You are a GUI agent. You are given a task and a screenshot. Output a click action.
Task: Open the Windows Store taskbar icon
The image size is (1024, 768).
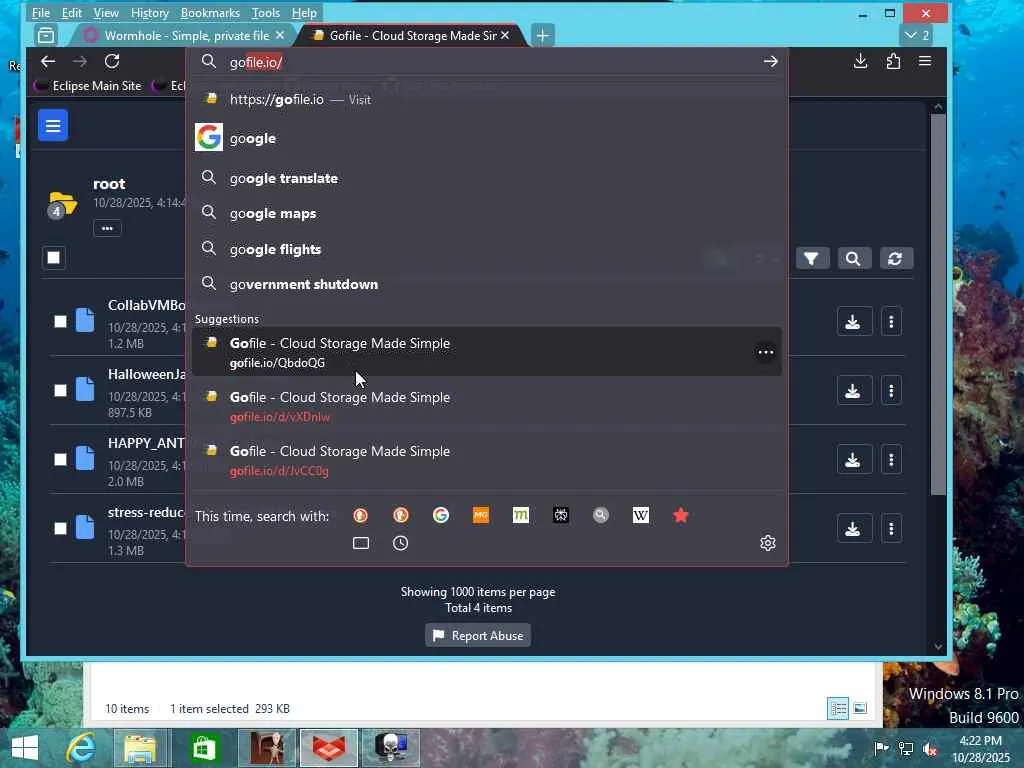203,748
